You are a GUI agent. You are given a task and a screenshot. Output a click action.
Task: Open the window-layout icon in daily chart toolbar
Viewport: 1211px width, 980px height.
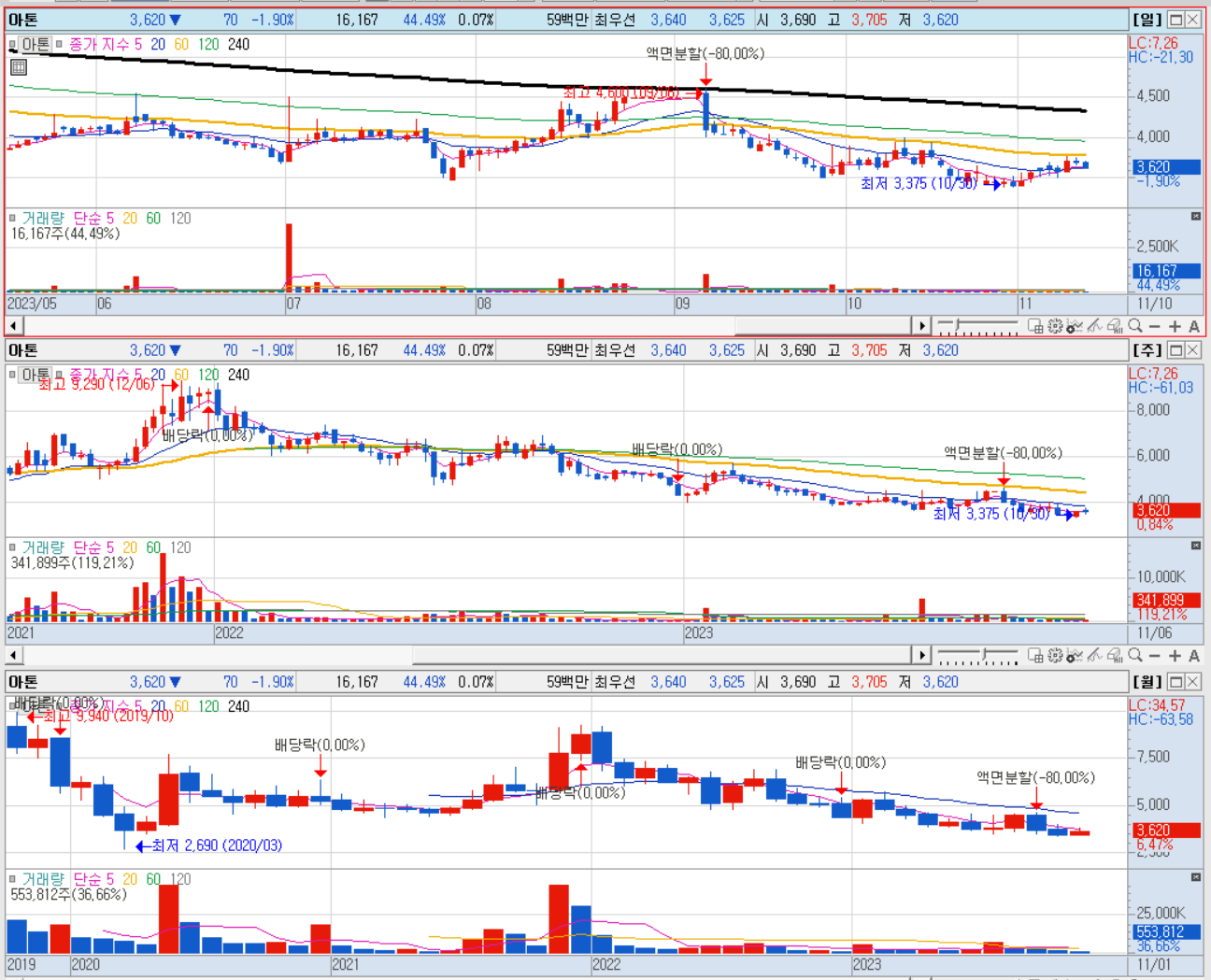coord(1035,326)
